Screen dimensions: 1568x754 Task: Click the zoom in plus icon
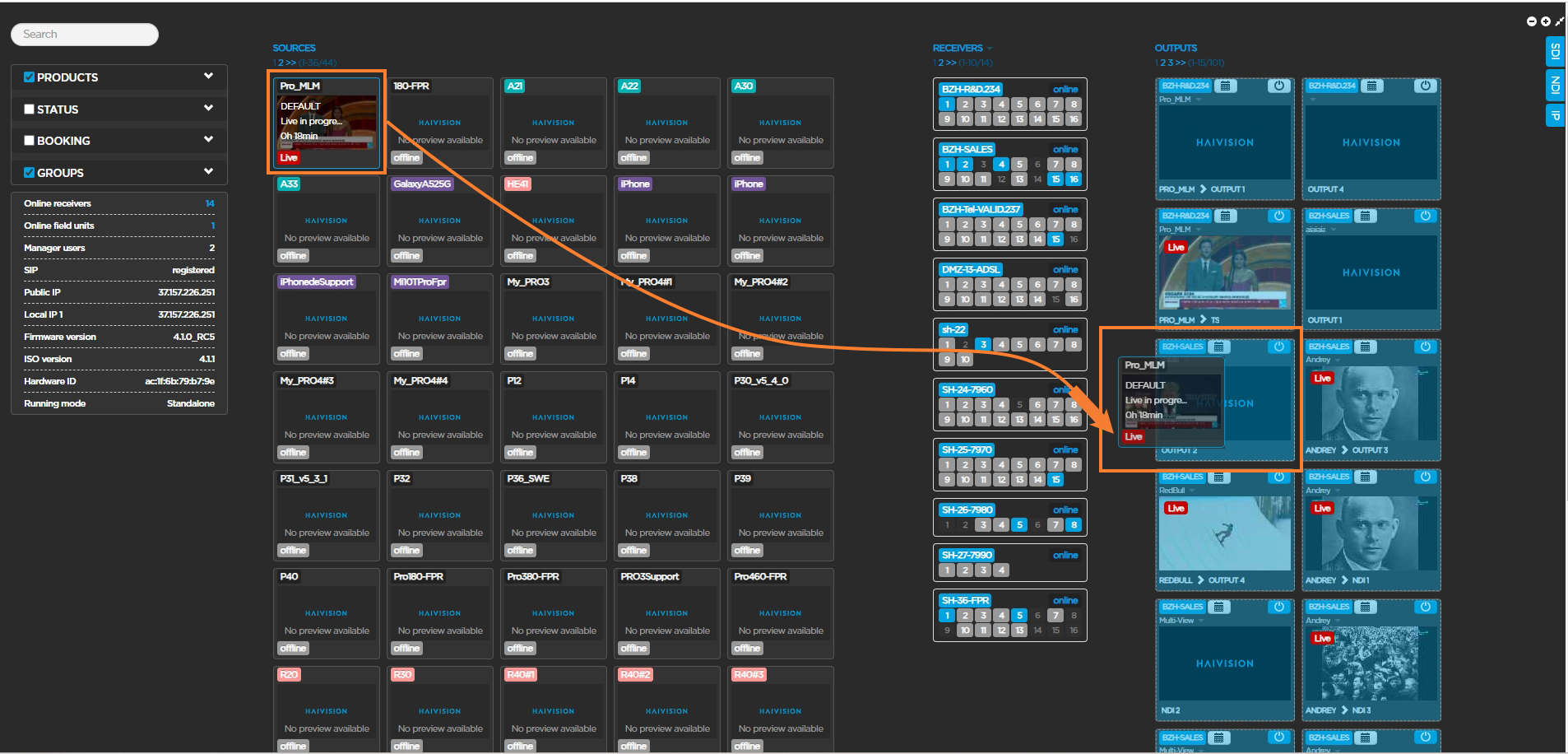[1545, 21]
